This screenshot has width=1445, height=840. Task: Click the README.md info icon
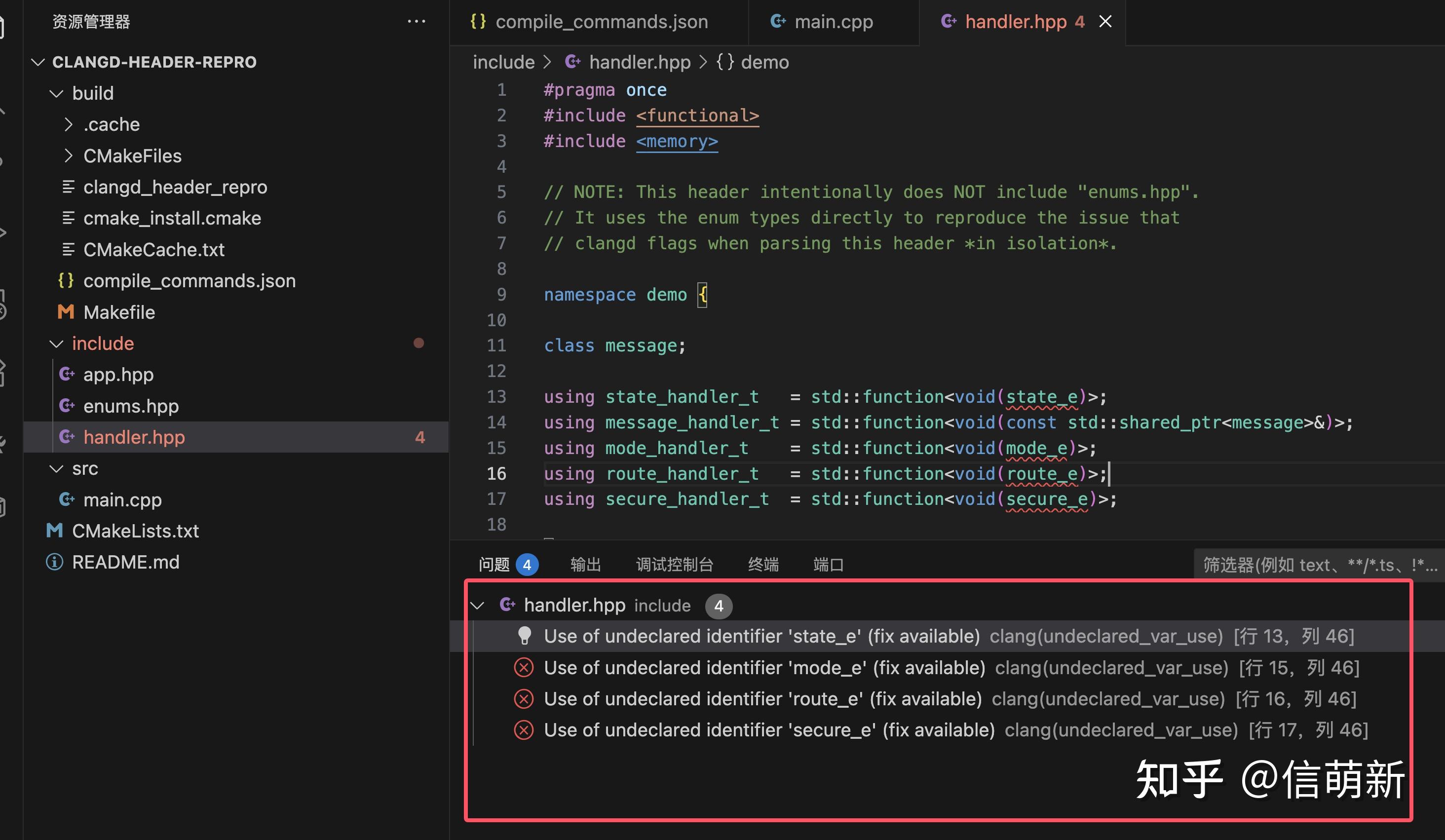(54, 562)
